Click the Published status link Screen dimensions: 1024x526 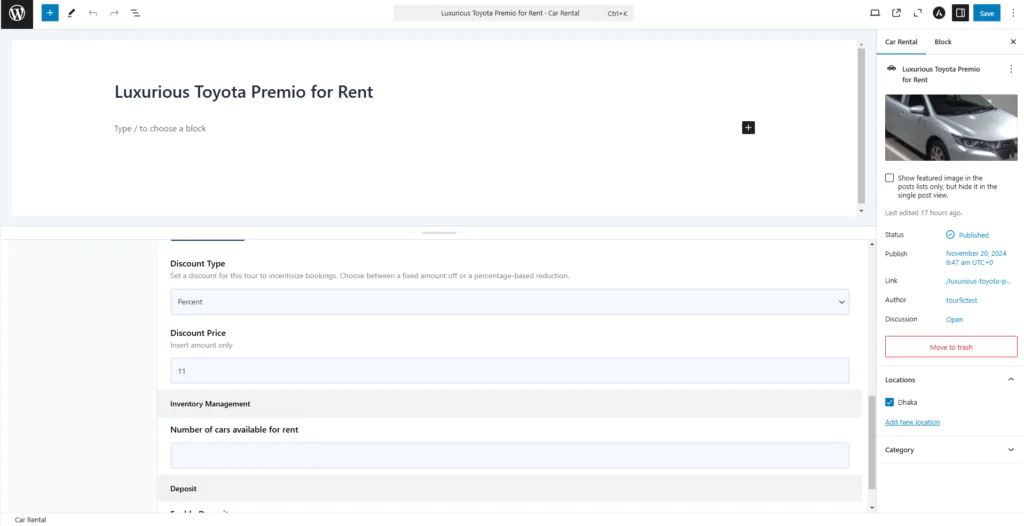tap(974, 235)
